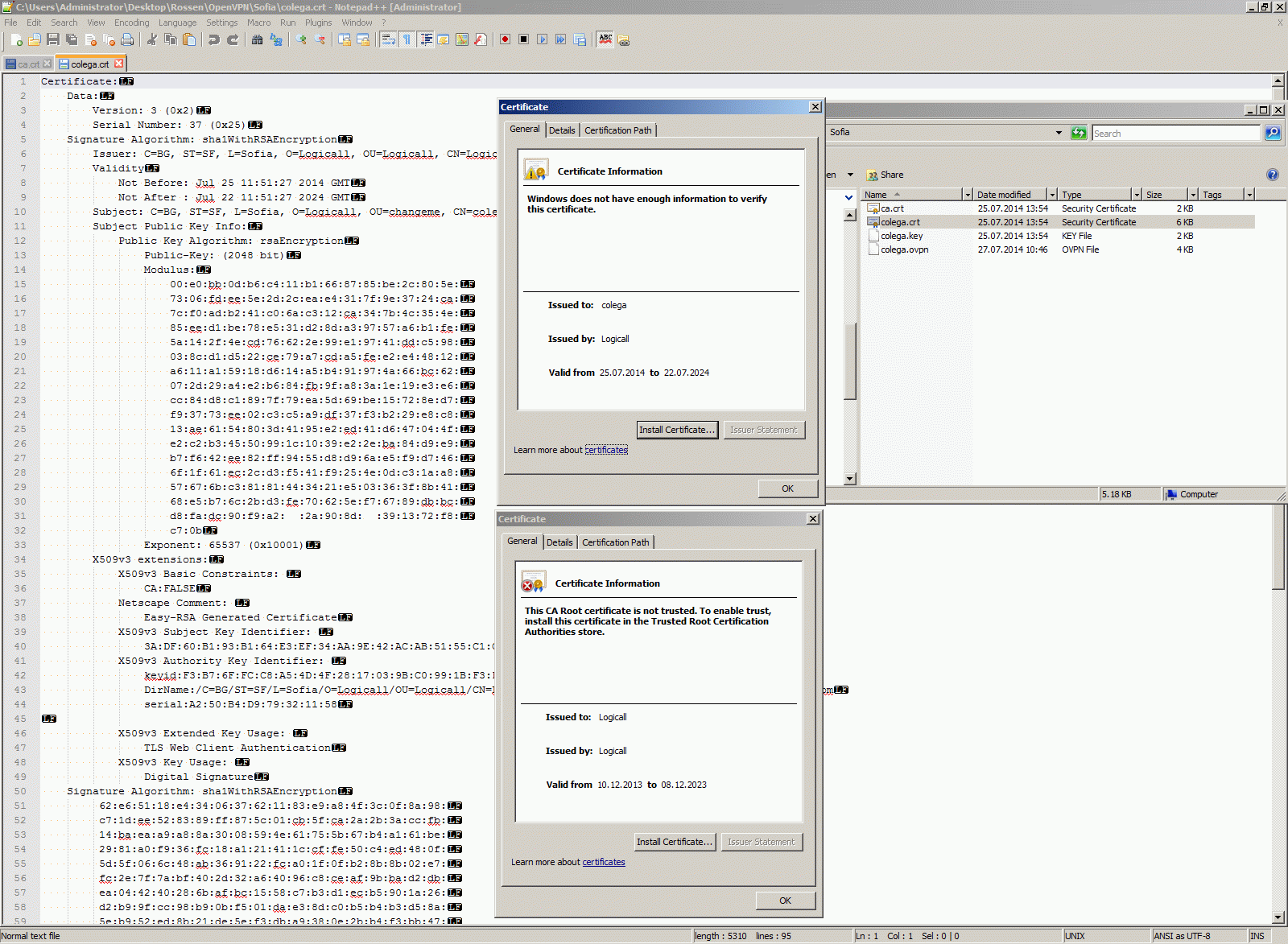
Task: Create a new document in Notepad++
Action: 16,39
